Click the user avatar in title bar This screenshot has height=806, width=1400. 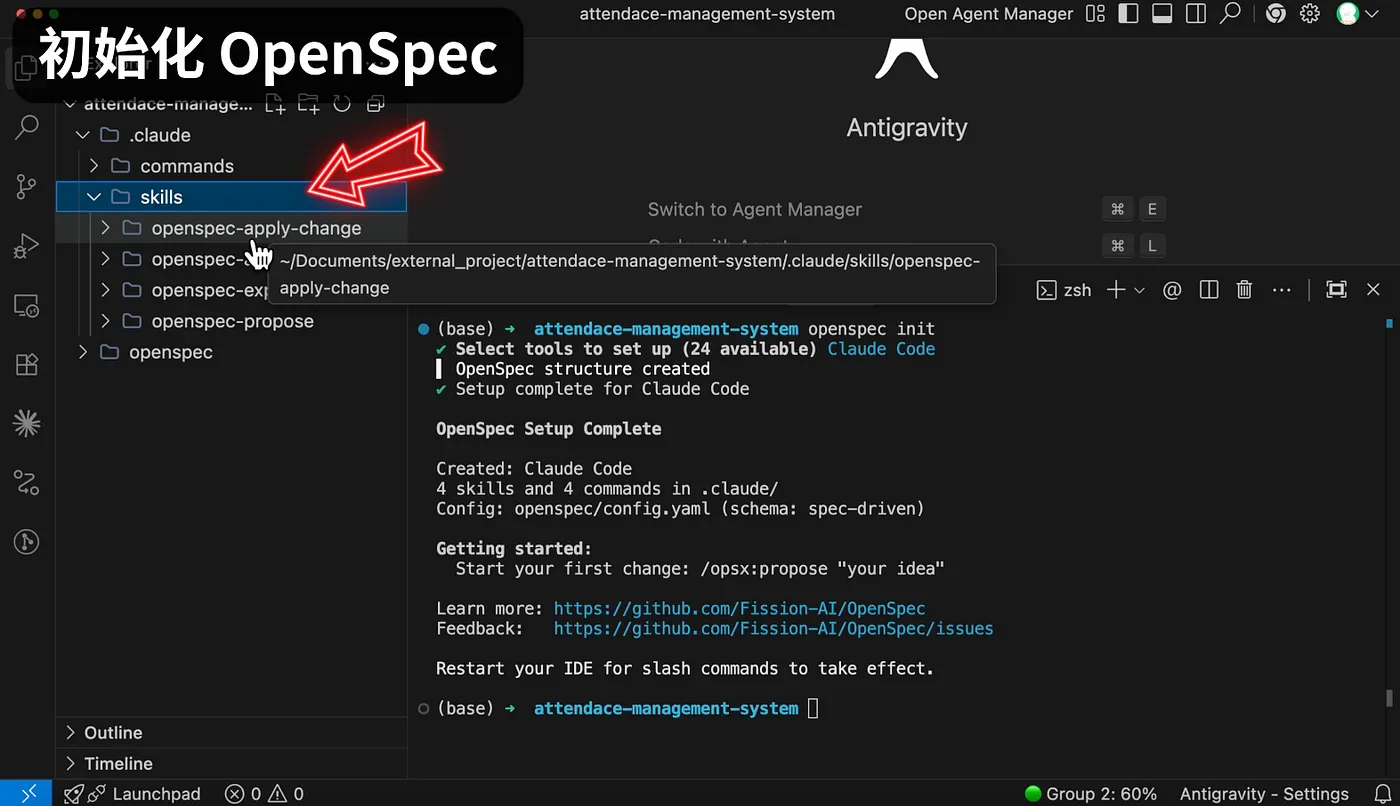tap(1347, 14)
